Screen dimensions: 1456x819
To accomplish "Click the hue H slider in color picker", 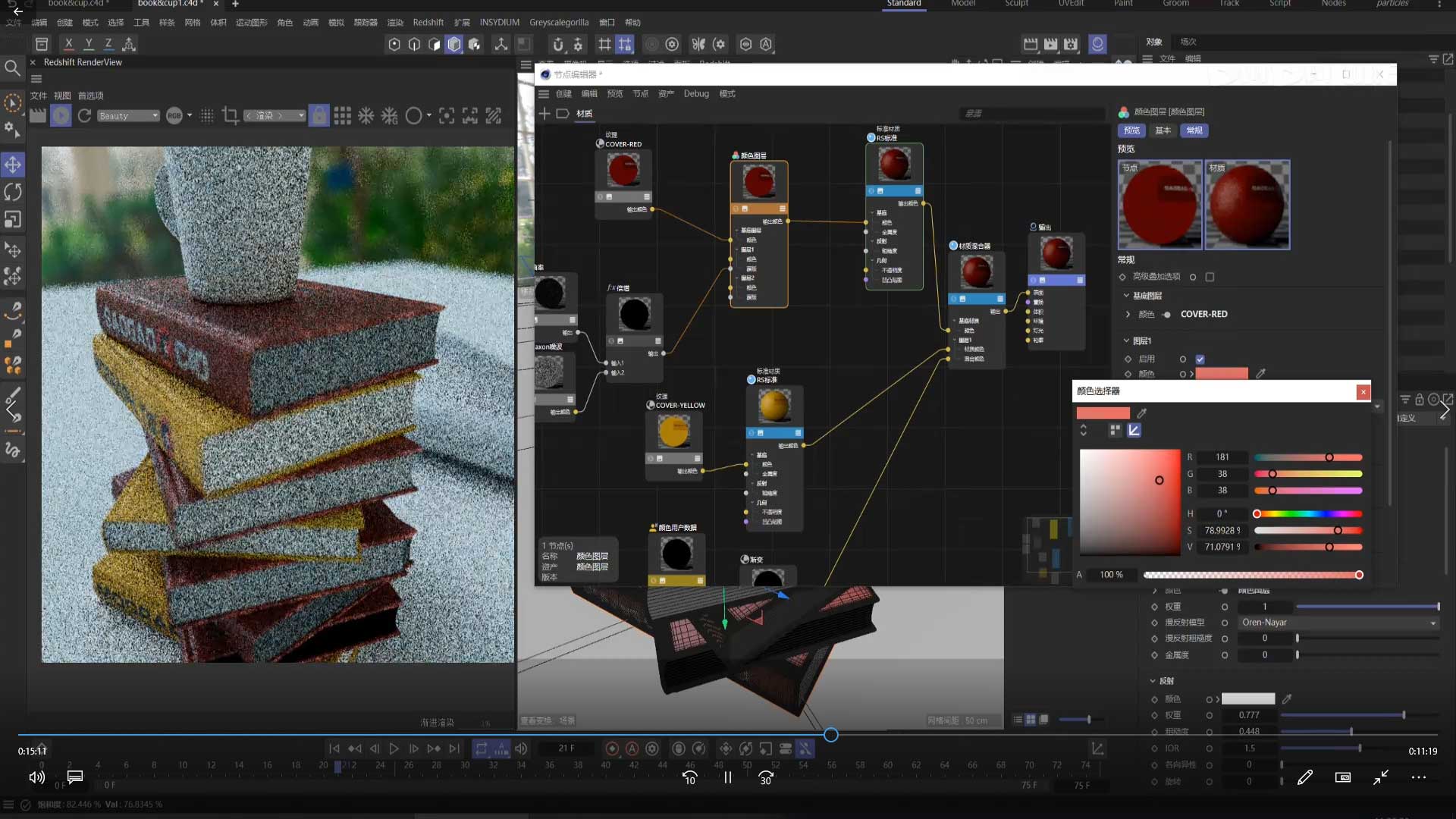I will point(1308,514).
